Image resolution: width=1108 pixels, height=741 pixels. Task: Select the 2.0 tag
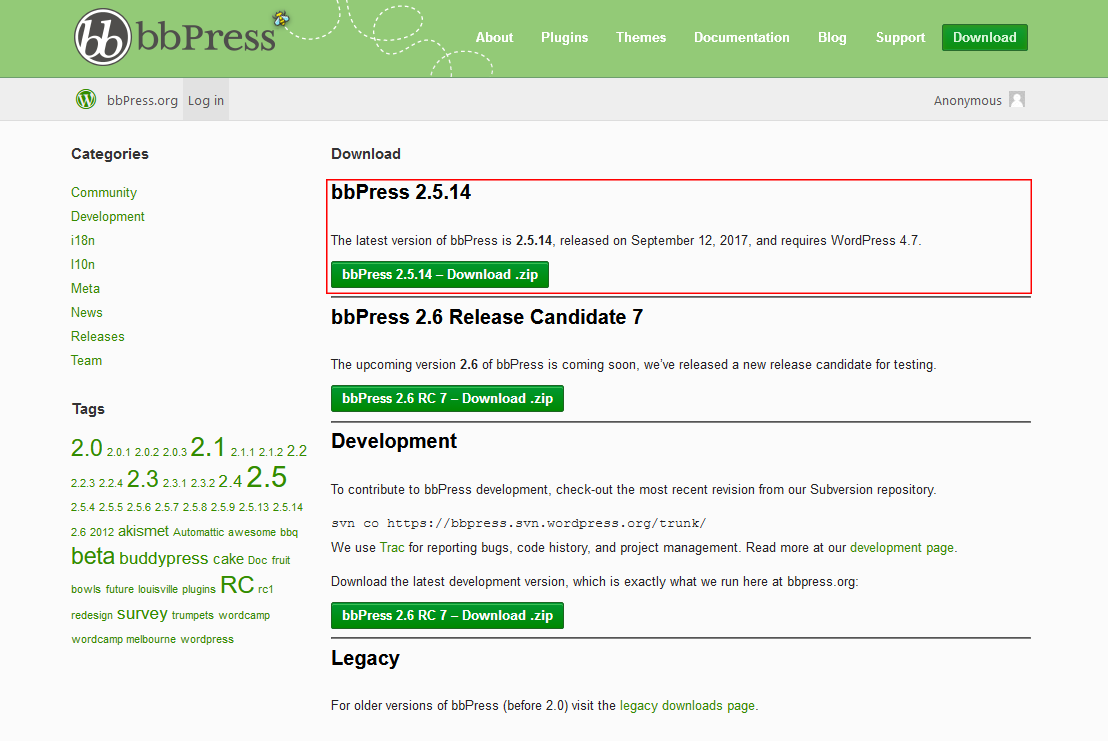(x=87, y=448)
